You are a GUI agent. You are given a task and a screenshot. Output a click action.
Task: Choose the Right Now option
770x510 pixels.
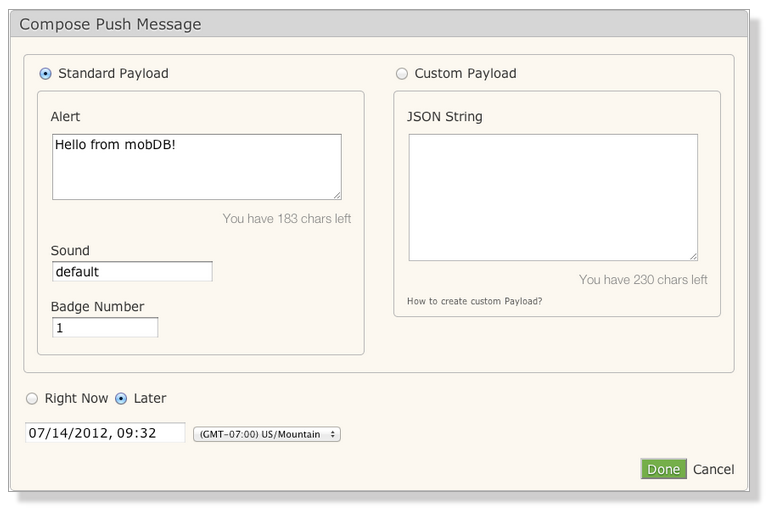[32, 399]
